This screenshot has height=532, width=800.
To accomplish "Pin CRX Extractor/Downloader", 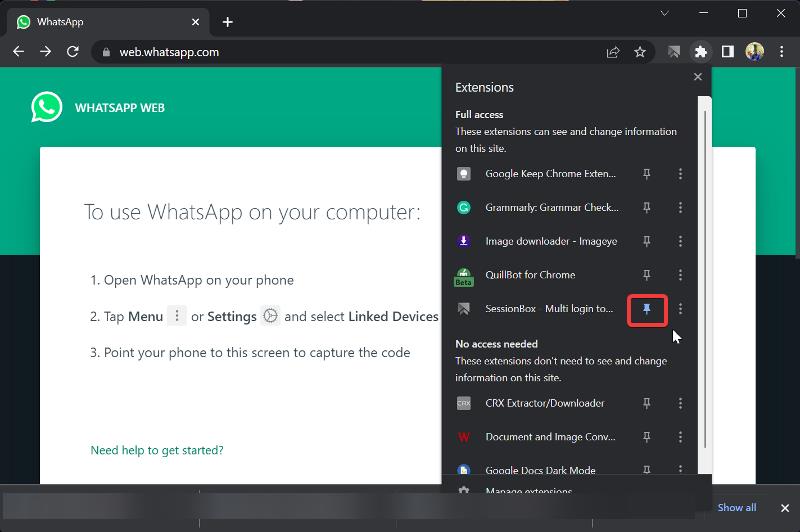I will coord(646,403).
